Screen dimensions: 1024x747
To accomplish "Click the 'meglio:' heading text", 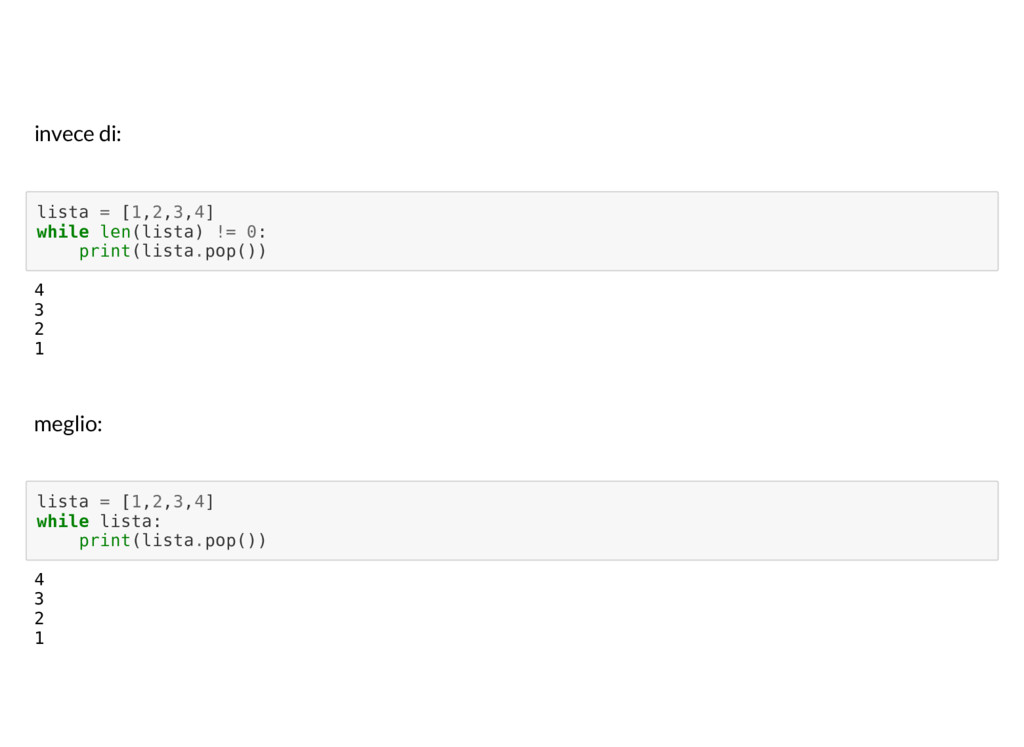I will [x=68, y=424].
